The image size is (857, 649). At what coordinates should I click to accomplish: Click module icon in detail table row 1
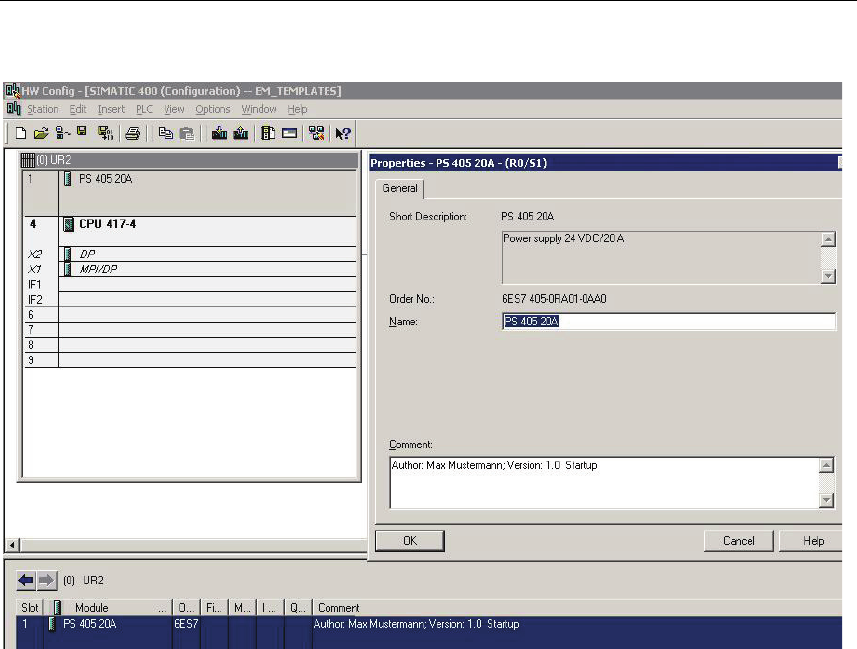[x=52, y=624]
